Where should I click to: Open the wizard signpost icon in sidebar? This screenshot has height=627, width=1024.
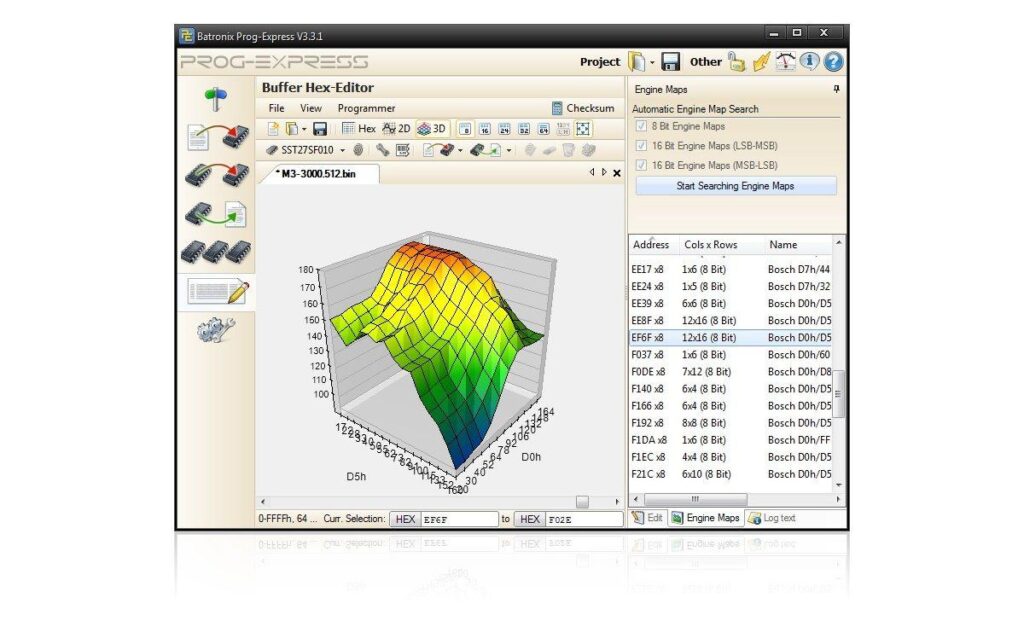(216, 99)
